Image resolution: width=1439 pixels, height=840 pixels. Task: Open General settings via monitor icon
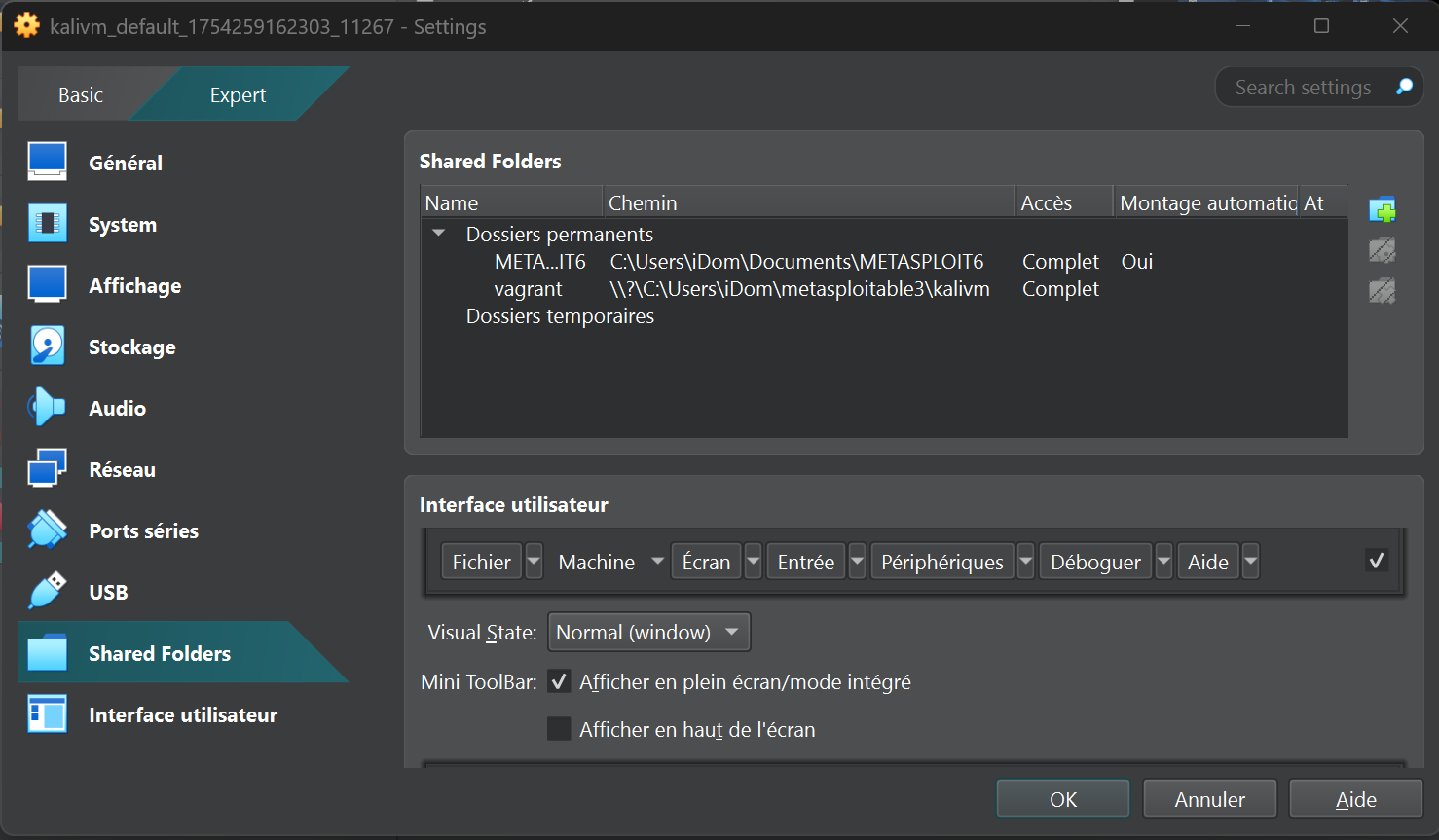pos(48,163)
